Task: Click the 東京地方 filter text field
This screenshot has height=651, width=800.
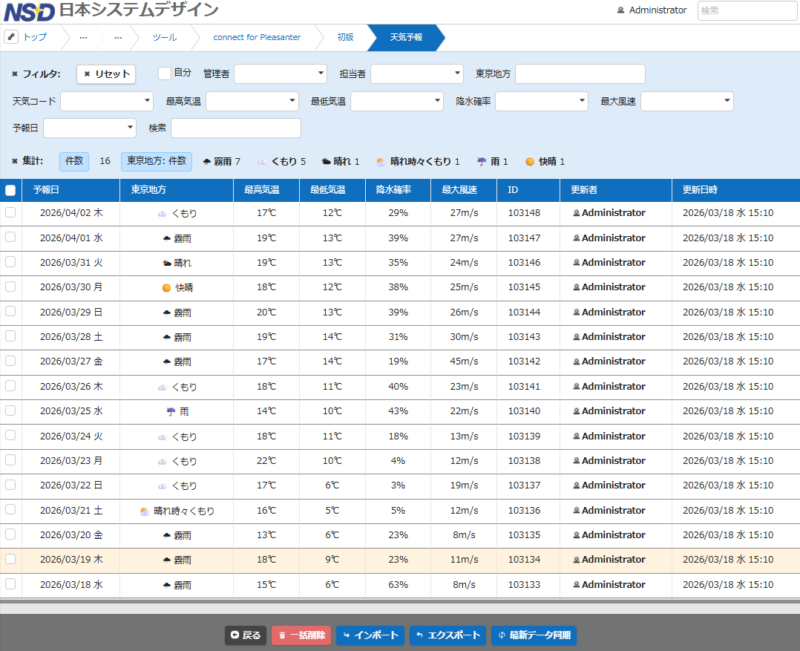Action: coord(580,74)
